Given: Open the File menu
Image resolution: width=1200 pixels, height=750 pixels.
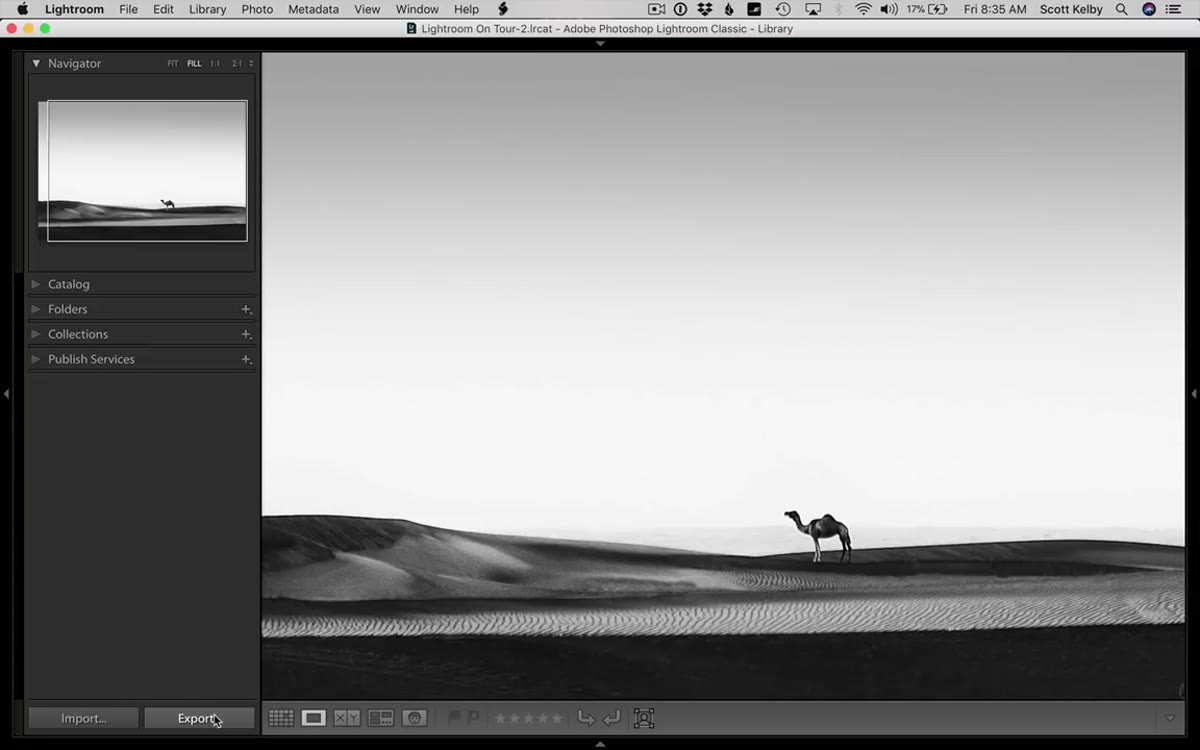Looking at the screenshot, I should [129, 9].
